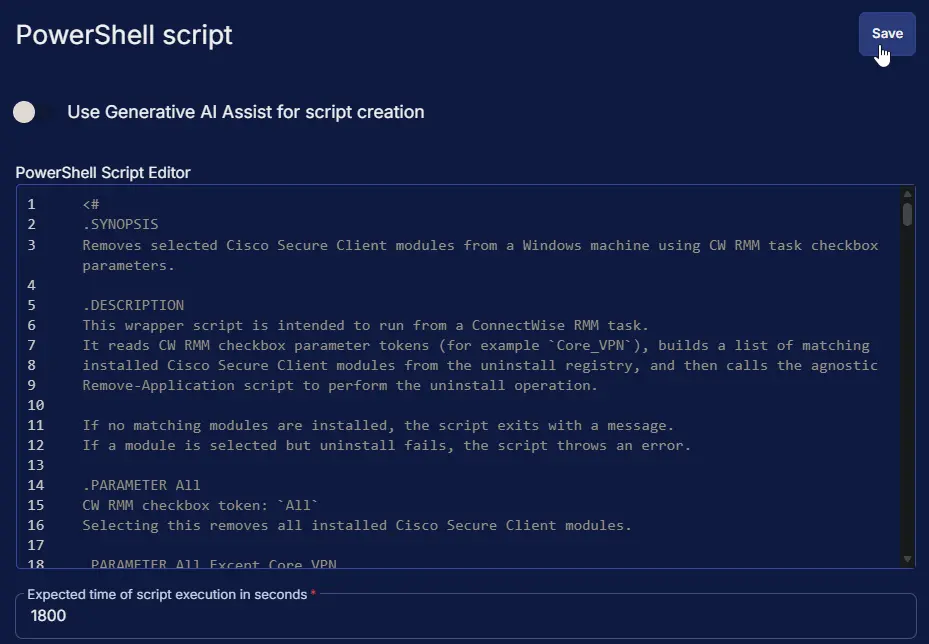
Task: Click the "PowerShell Script Editor" label
Action: (x=103, y=173)
